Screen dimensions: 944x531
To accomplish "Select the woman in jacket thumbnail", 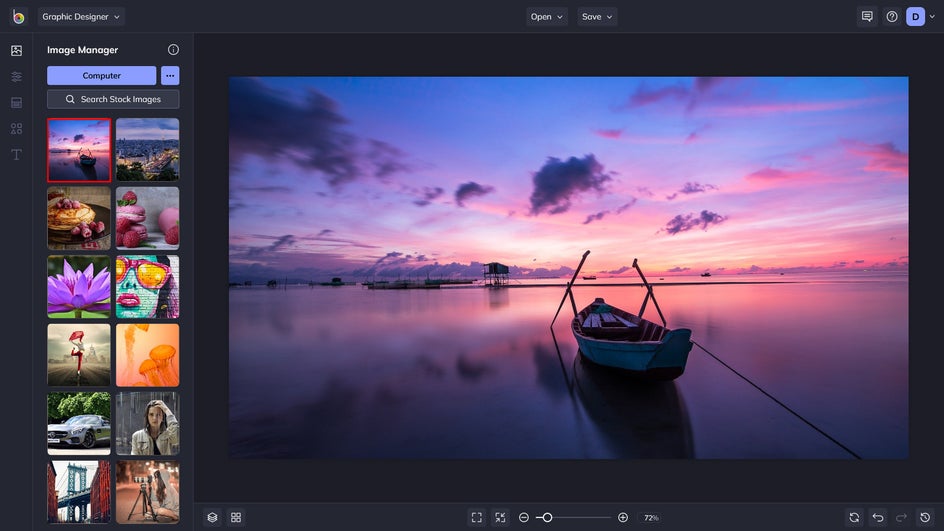I will click(148, 424).
